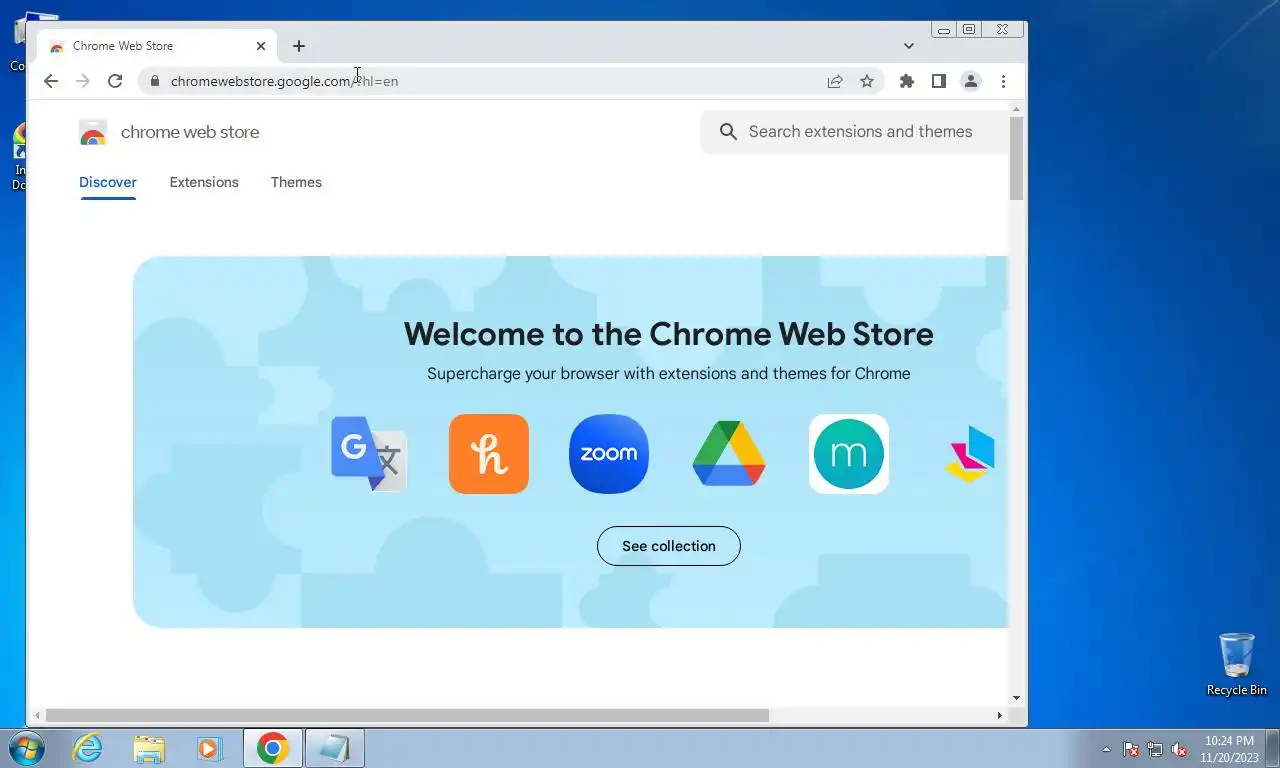Close the Chrome Web Store tab

coord(261,46)
